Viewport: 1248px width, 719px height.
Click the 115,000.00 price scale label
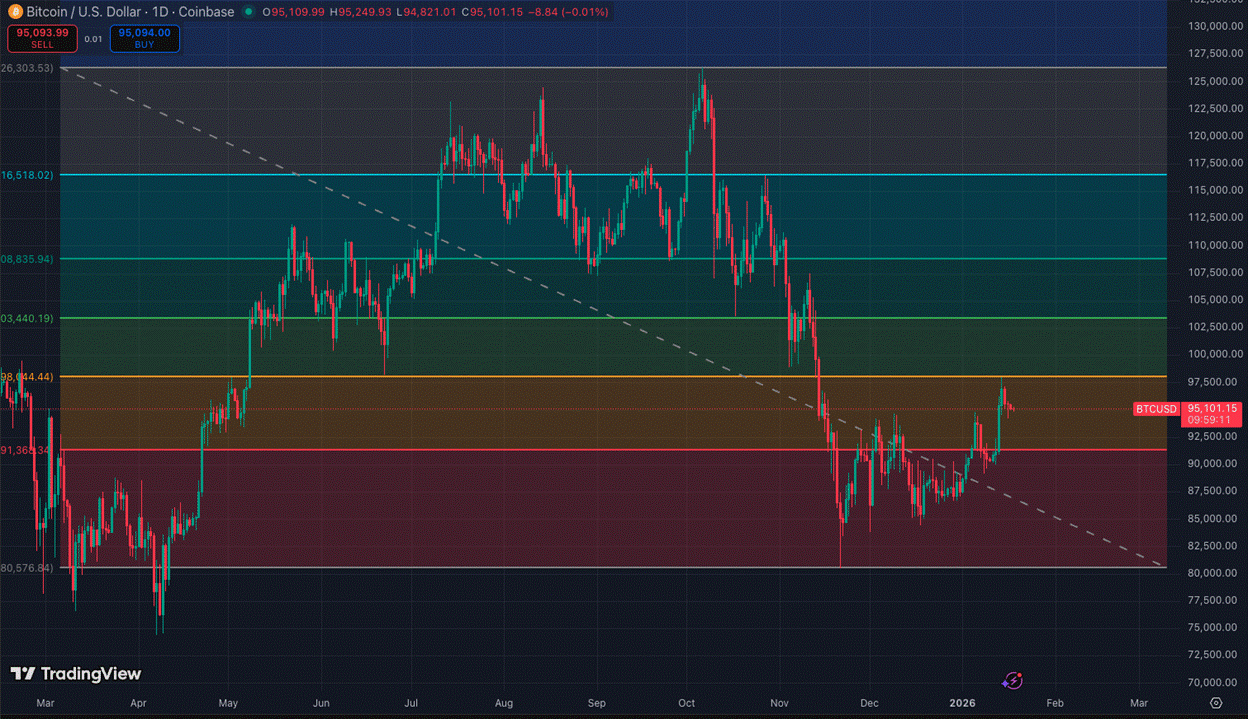tap(1213, 190)
